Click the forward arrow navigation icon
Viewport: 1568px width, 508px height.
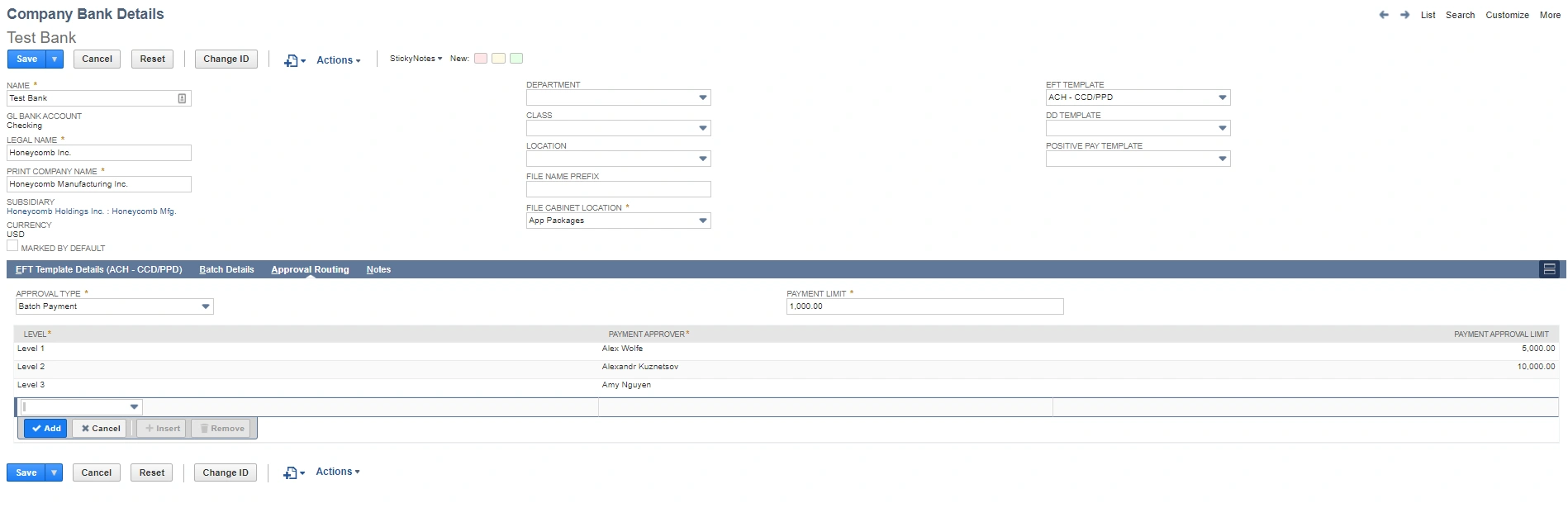(1404, 15)
